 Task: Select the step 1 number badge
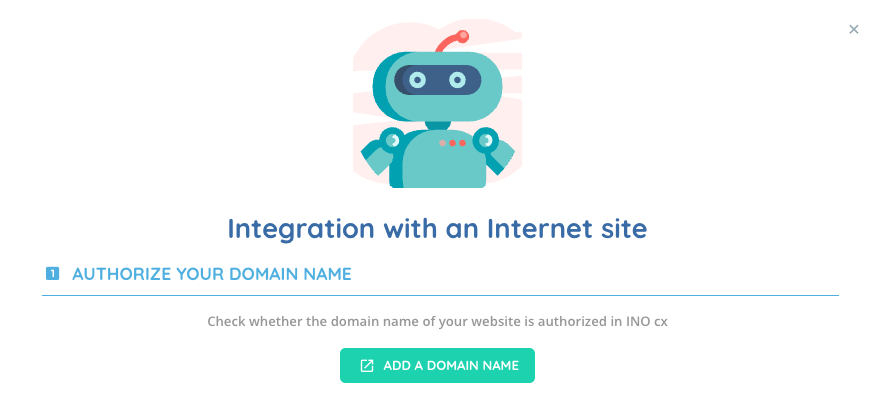tap(53, 274)
